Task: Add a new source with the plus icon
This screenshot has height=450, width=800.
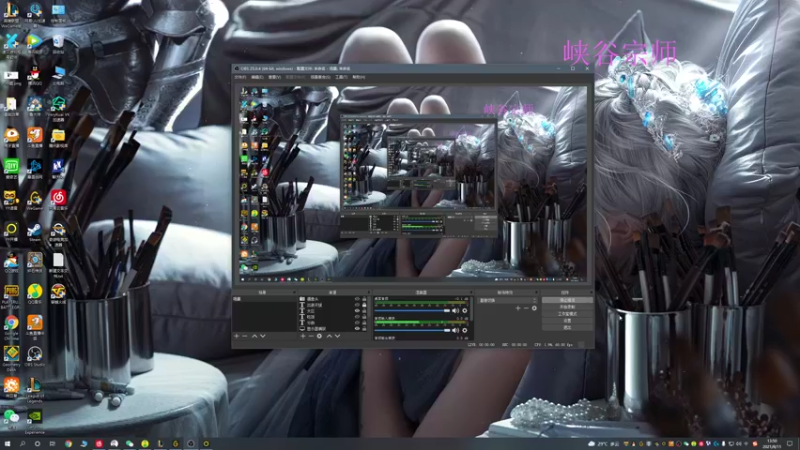Action: [303, 336]
